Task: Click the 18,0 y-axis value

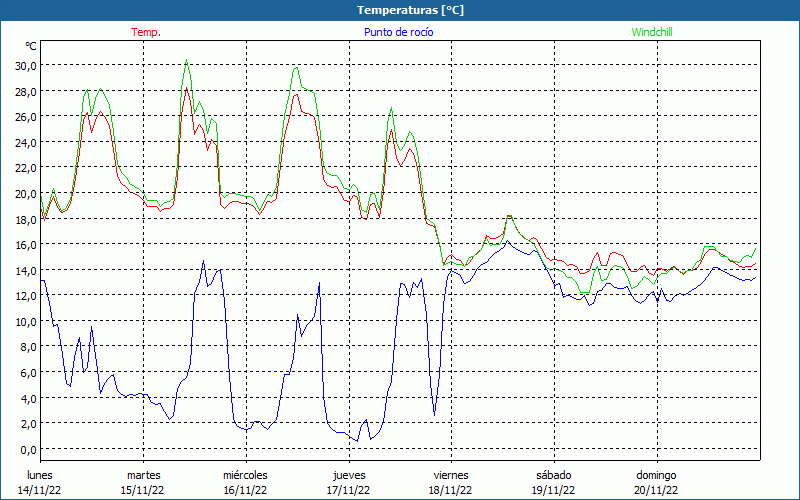Action: coord(26,219)
